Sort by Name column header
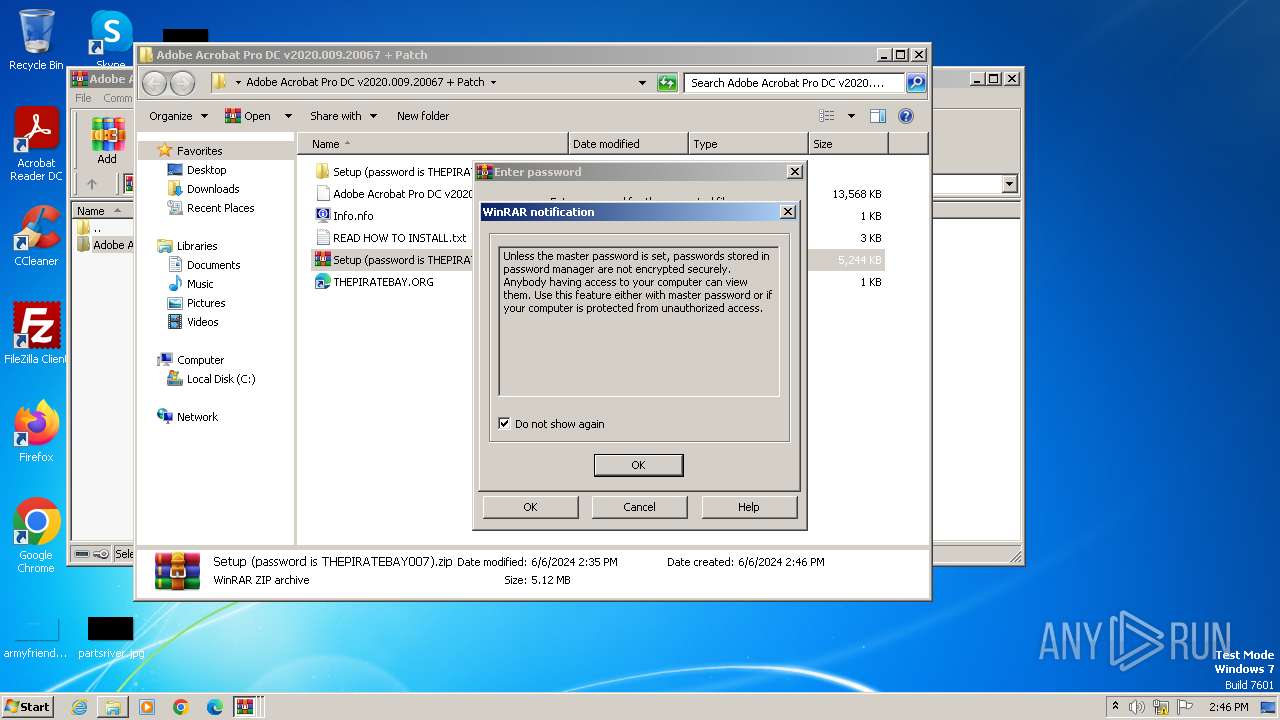 click(x=432, y=144)
